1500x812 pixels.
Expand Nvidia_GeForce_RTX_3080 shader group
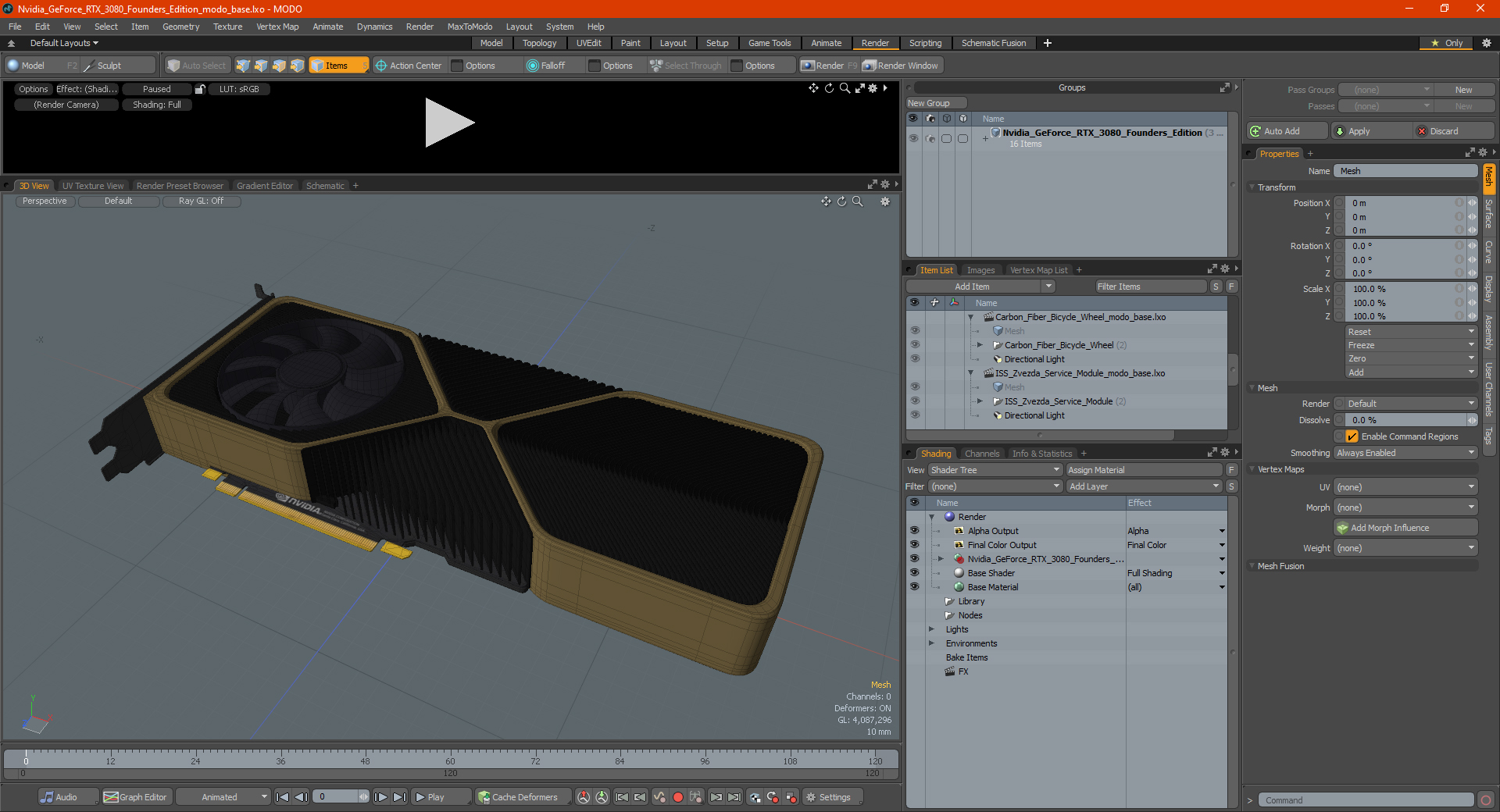(x=941, y=559)
